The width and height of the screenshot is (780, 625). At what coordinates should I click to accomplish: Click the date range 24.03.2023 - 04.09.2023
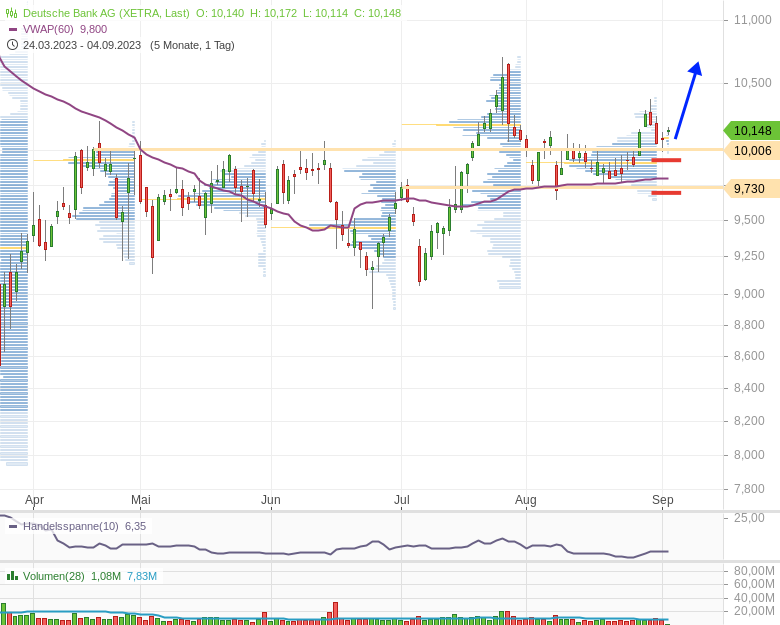tap(82, 45)
